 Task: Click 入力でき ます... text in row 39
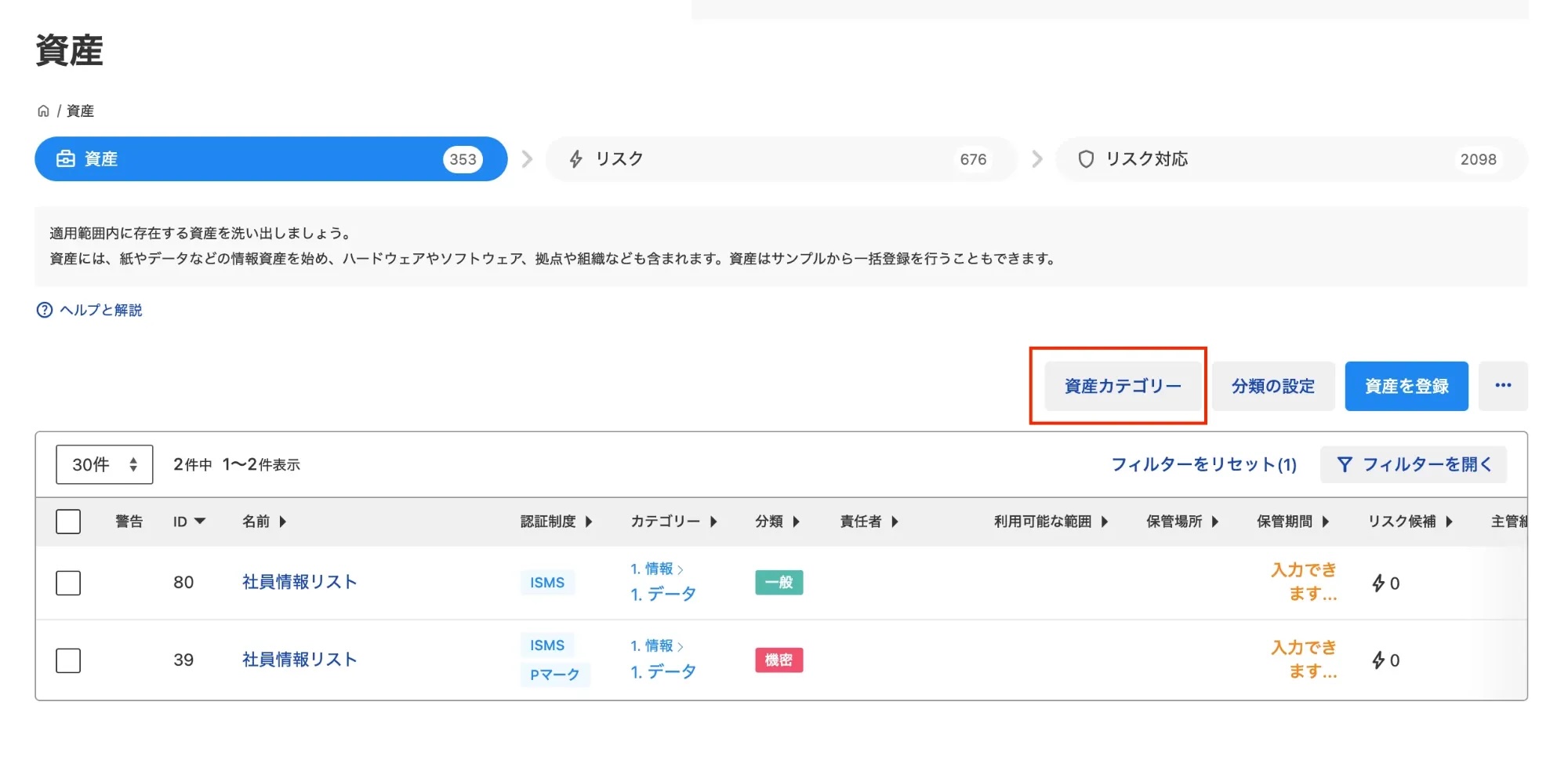[1305, 660]
